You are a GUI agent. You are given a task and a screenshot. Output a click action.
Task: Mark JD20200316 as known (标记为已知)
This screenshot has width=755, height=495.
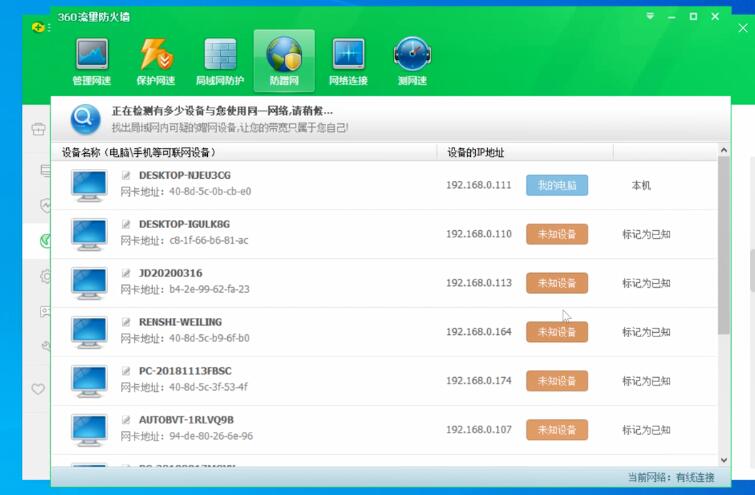coord(646,283)
